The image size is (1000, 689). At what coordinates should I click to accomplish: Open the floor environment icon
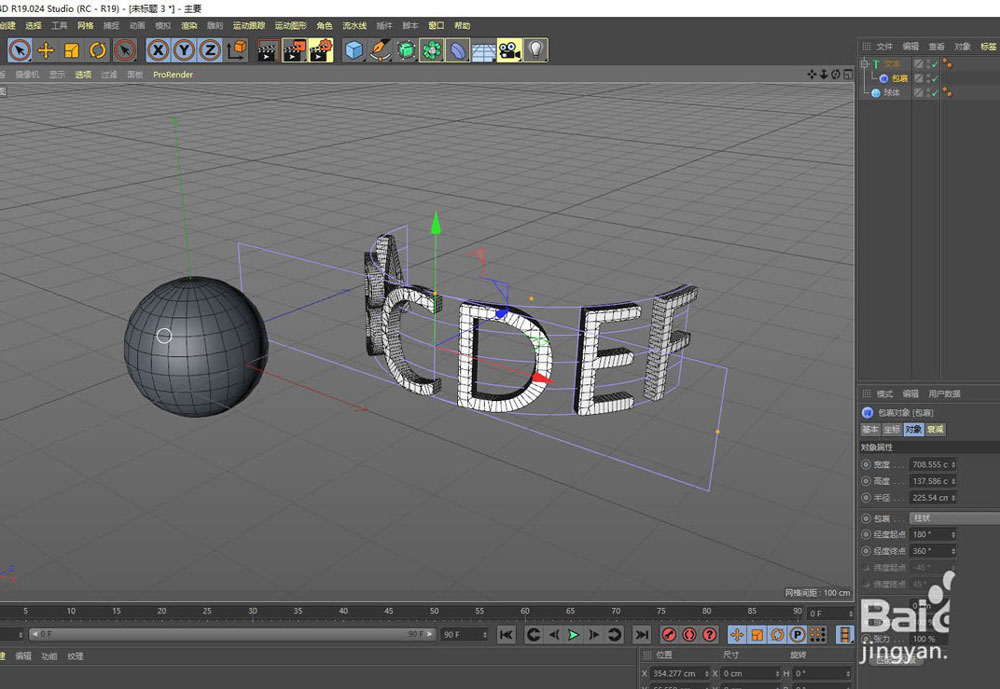coord(484,50)
